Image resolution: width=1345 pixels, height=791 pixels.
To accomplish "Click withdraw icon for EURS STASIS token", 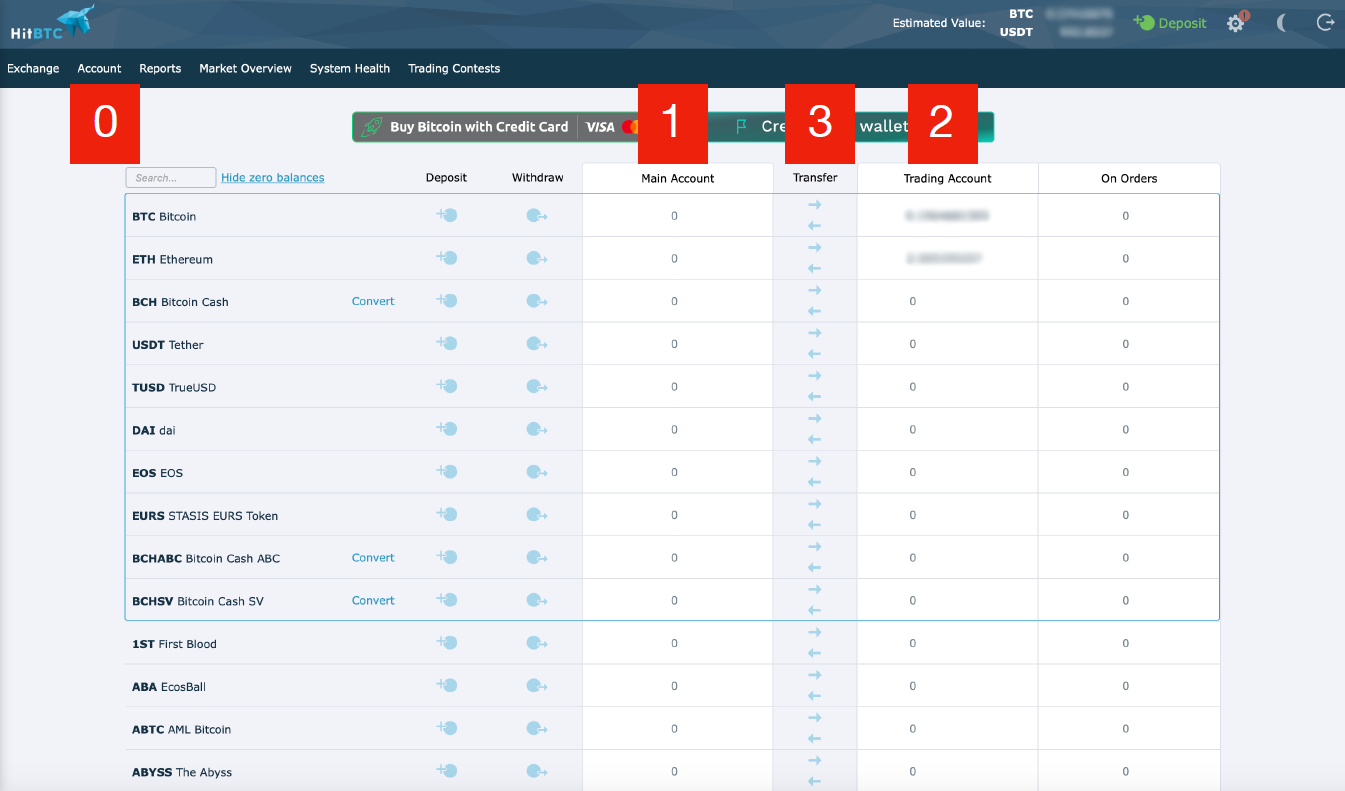I will click(537, 516).
